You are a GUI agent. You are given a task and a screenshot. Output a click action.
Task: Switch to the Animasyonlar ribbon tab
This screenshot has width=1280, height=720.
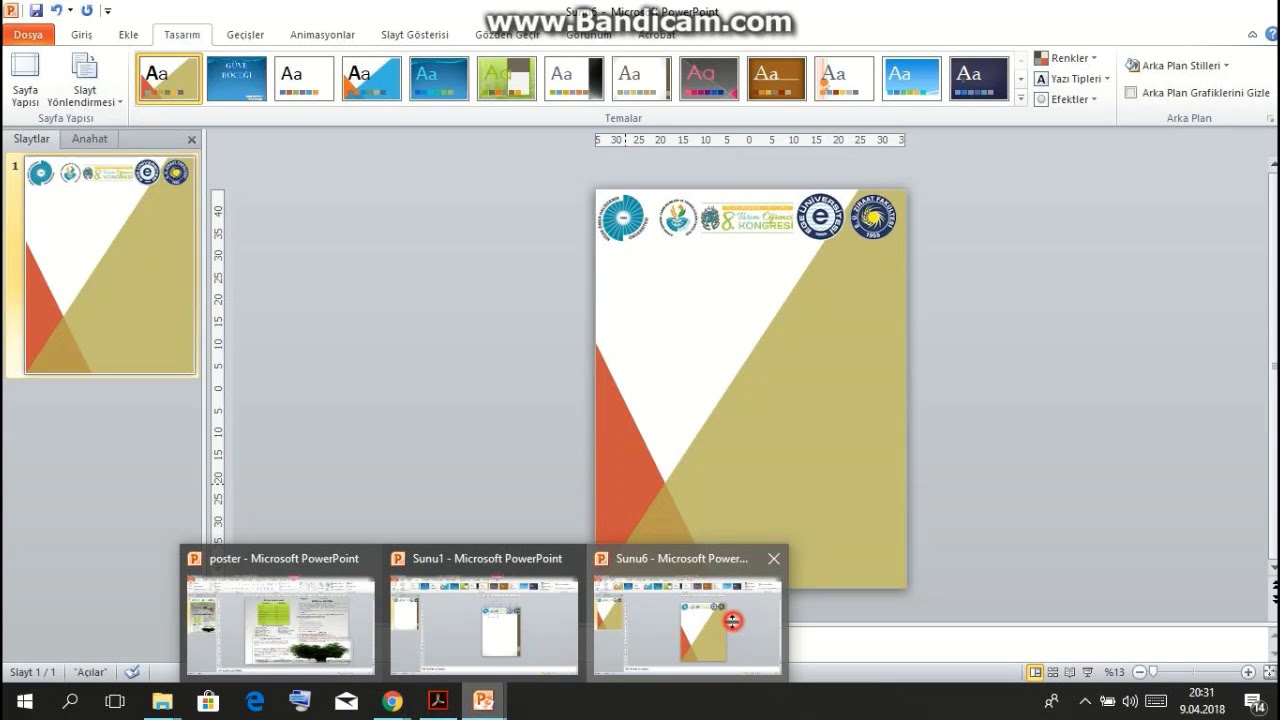click(322, 34)
